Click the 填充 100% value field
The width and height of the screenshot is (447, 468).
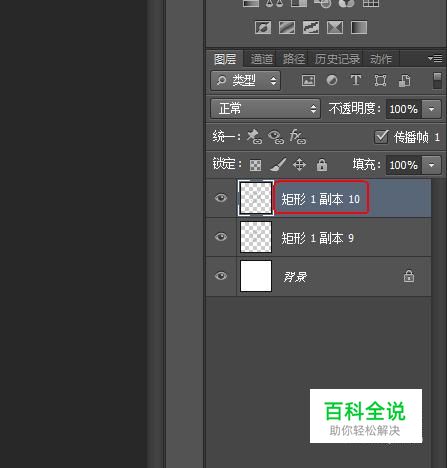(404, 165)
